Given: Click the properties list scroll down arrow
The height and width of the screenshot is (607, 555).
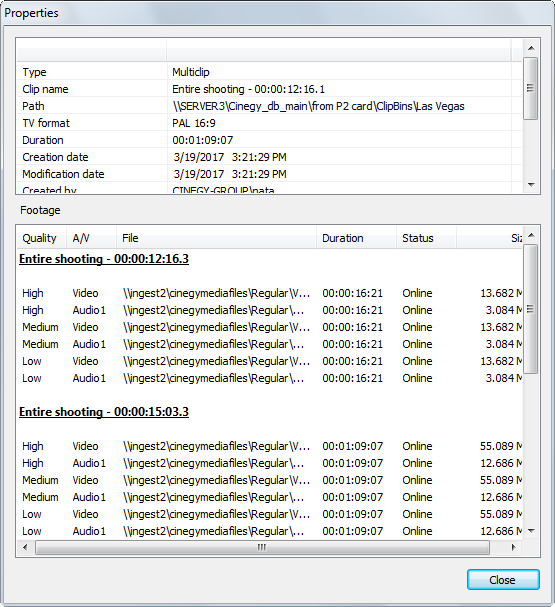Looking at the screenshot, I should [x=531, y=185].
